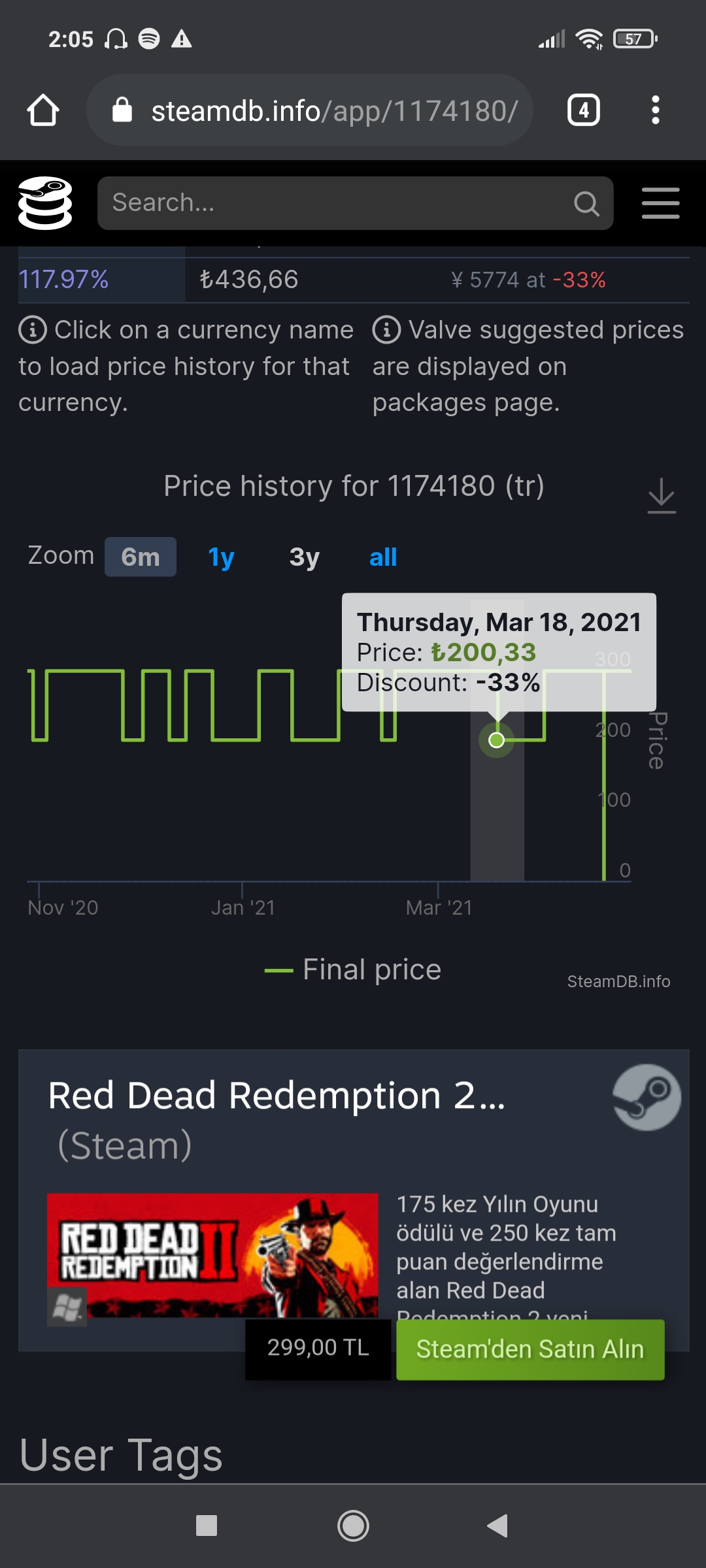
Task: Click the Steam'den Satın Alın button
Action: pyautogui.click(x=530, y=1349)
